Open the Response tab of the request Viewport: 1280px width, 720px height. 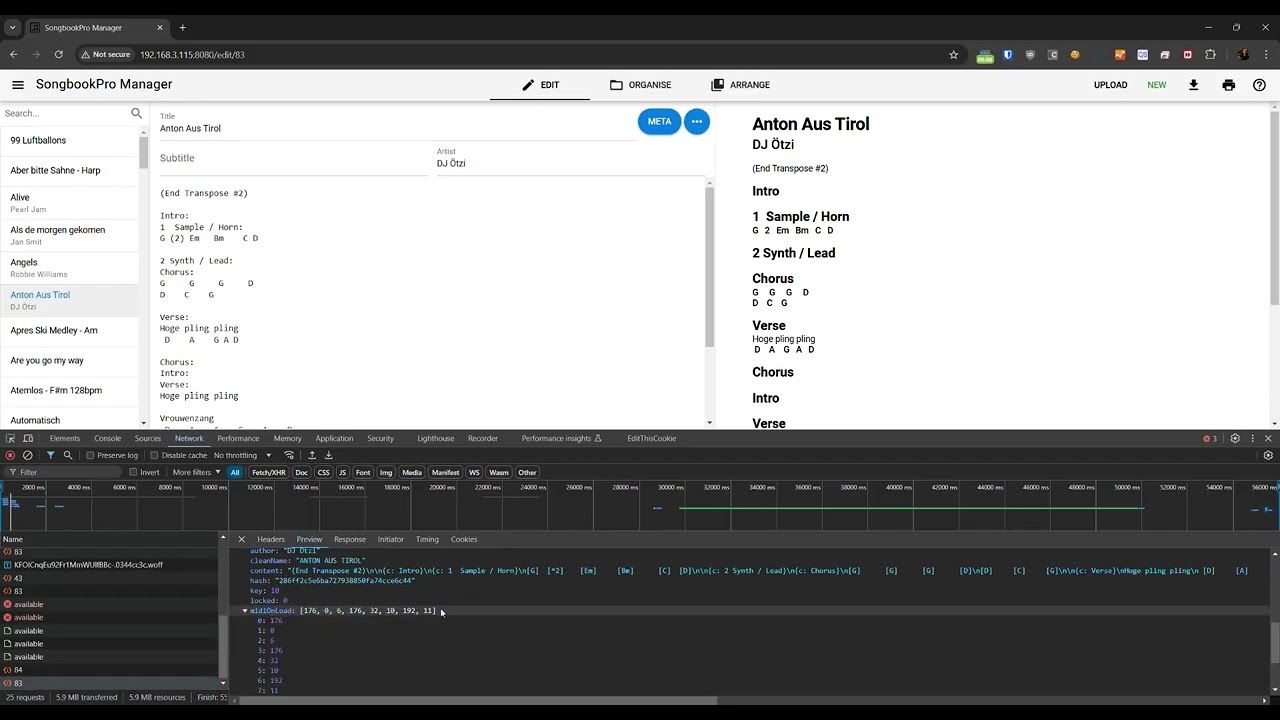[350, 539]
